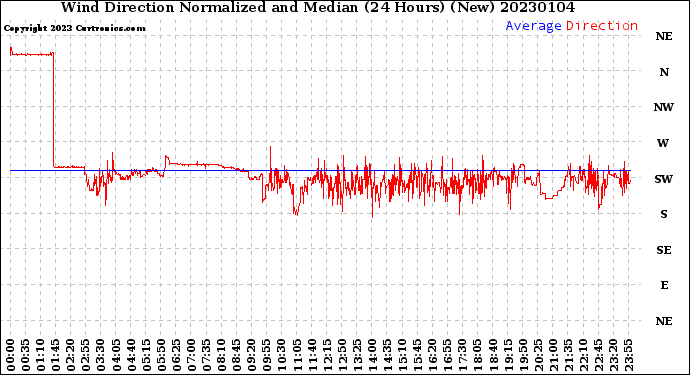The width and height of the screenshot is (690, 375).
Task: Click the 01:10 time label
Action: [40, 355]
